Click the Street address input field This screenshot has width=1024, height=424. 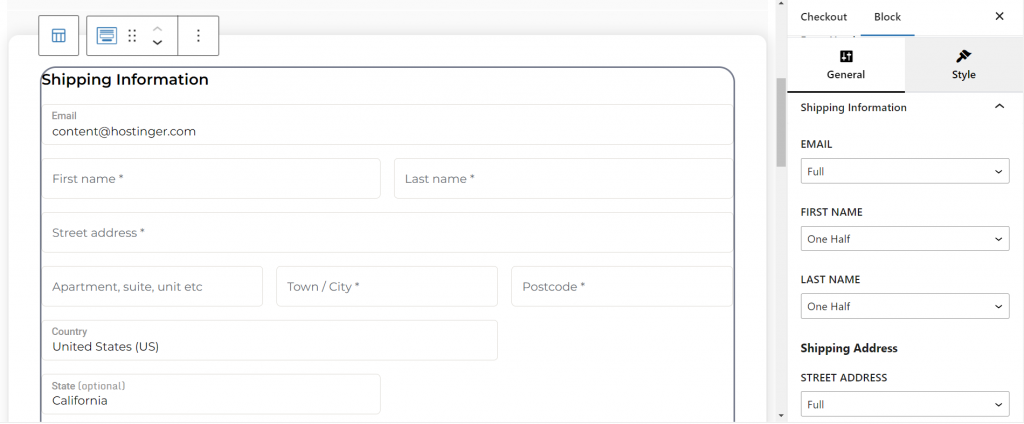[x=387, y=233]
